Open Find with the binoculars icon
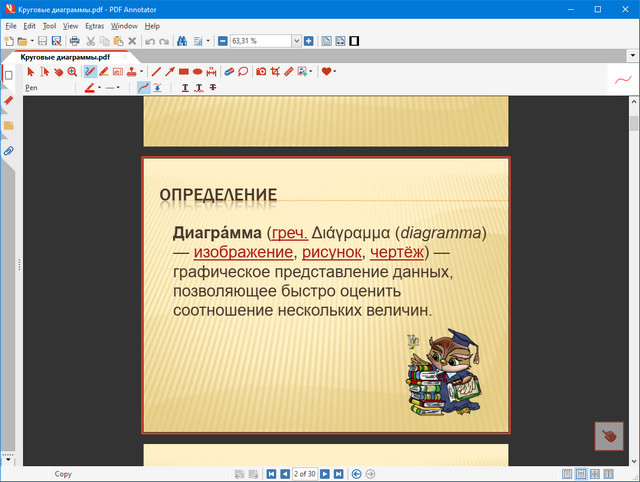 tap(183, 41)
